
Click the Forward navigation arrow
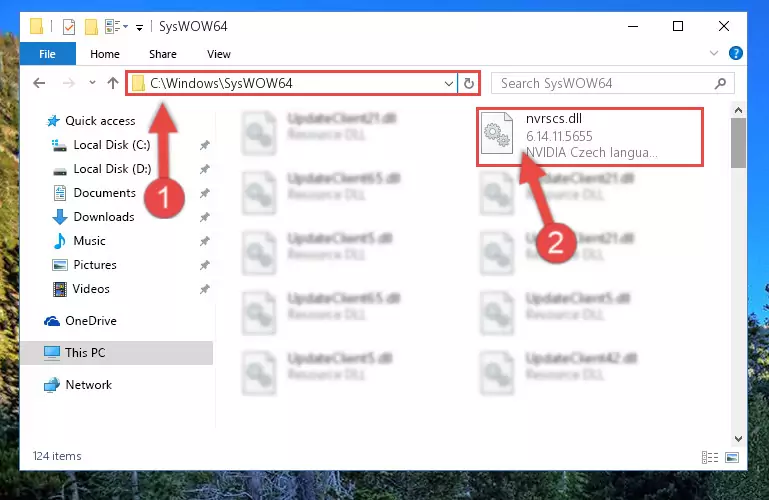(x=69, y=83)
